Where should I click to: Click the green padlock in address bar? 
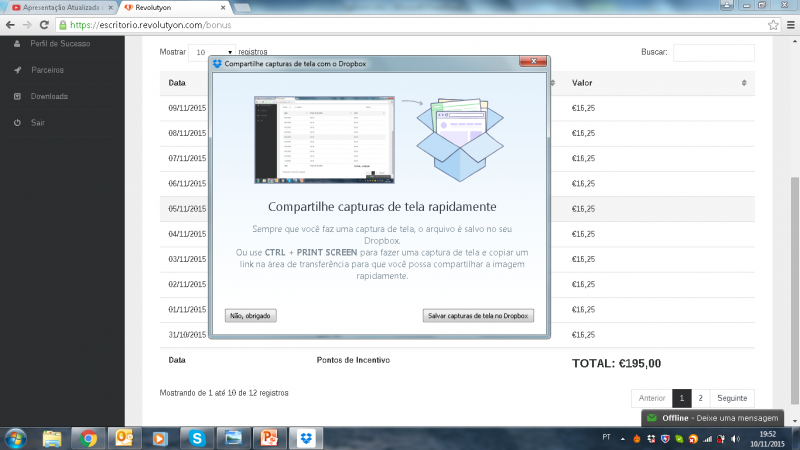63,24
